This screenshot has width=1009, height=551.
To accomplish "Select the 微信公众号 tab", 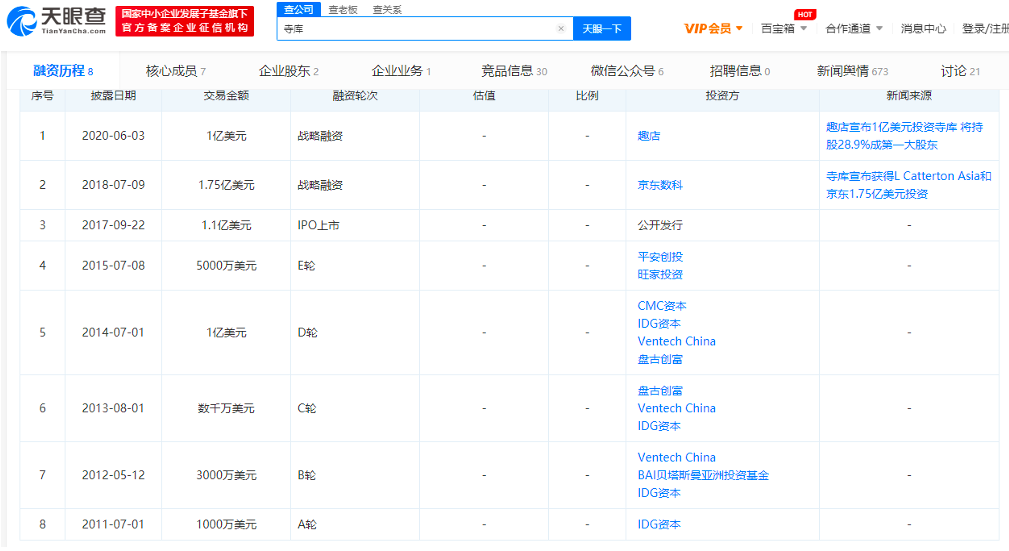I will pos(627,71).
